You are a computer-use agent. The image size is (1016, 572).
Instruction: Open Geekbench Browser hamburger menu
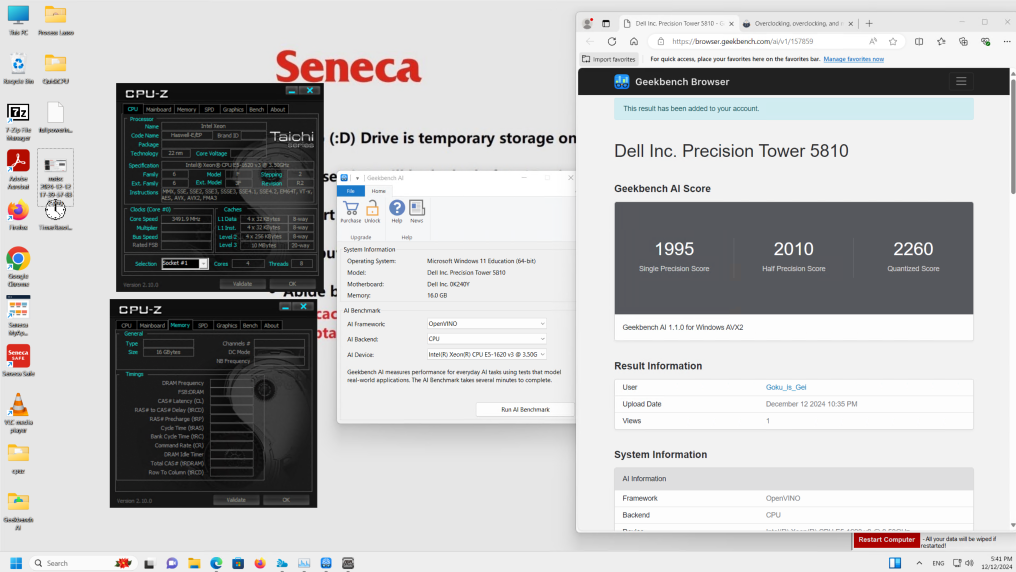(x=961, y=82)
